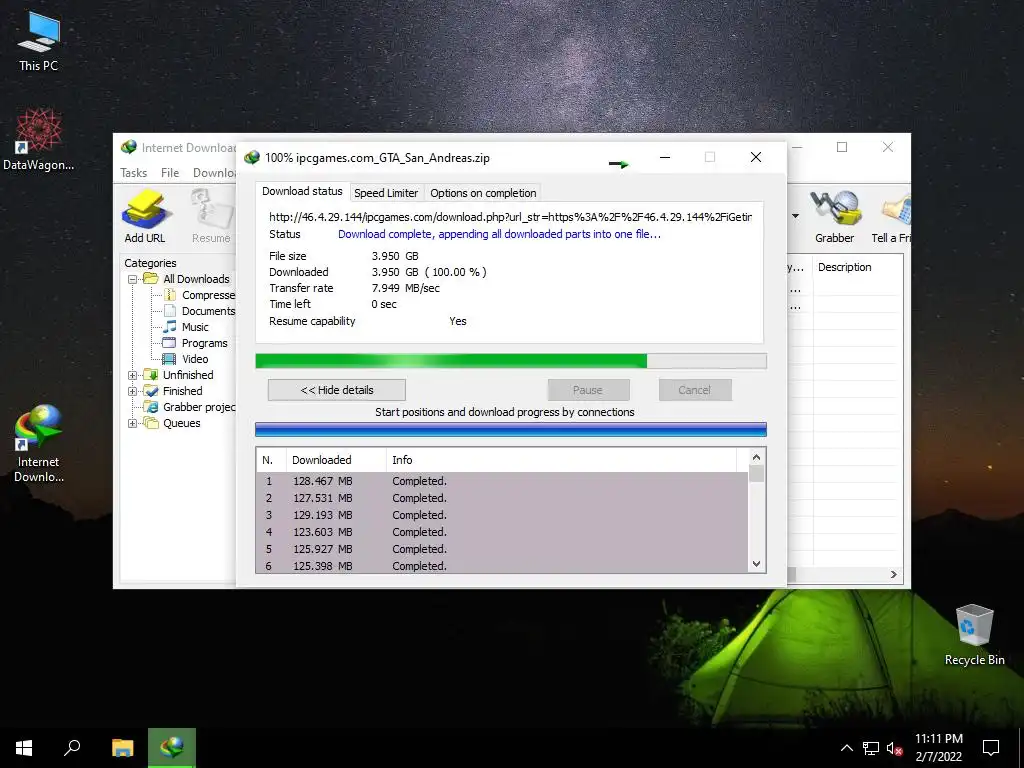1024x768 pixels.
Task: Show hidden system tray icons
Action: (x=846, y=748)
